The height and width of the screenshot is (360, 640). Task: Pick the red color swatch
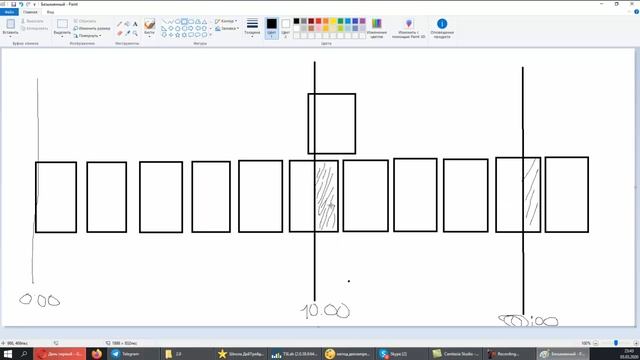[x=318, y=21]
